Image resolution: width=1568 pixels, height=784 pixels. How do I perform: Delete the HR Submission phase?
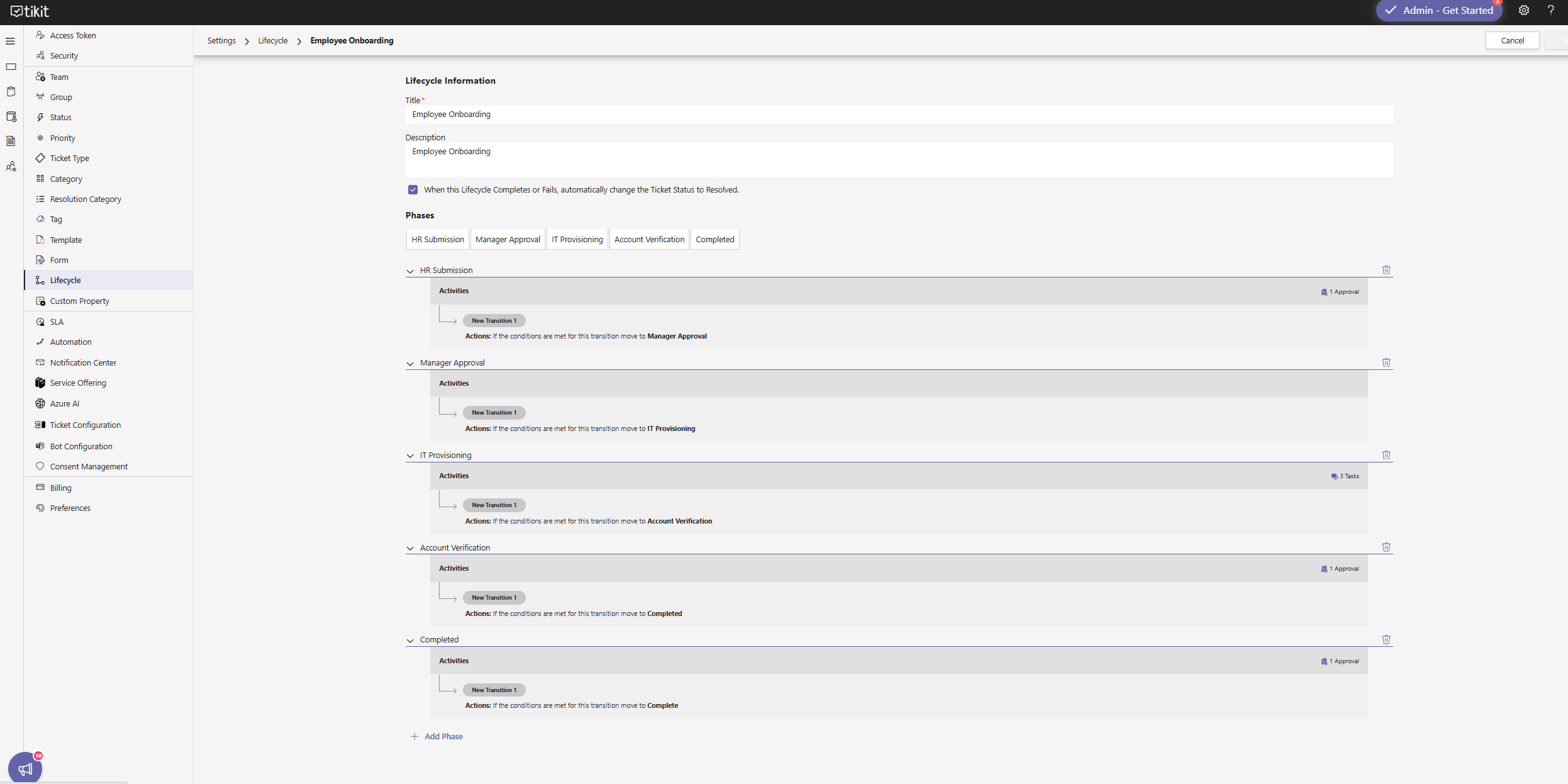(1386, 270)
